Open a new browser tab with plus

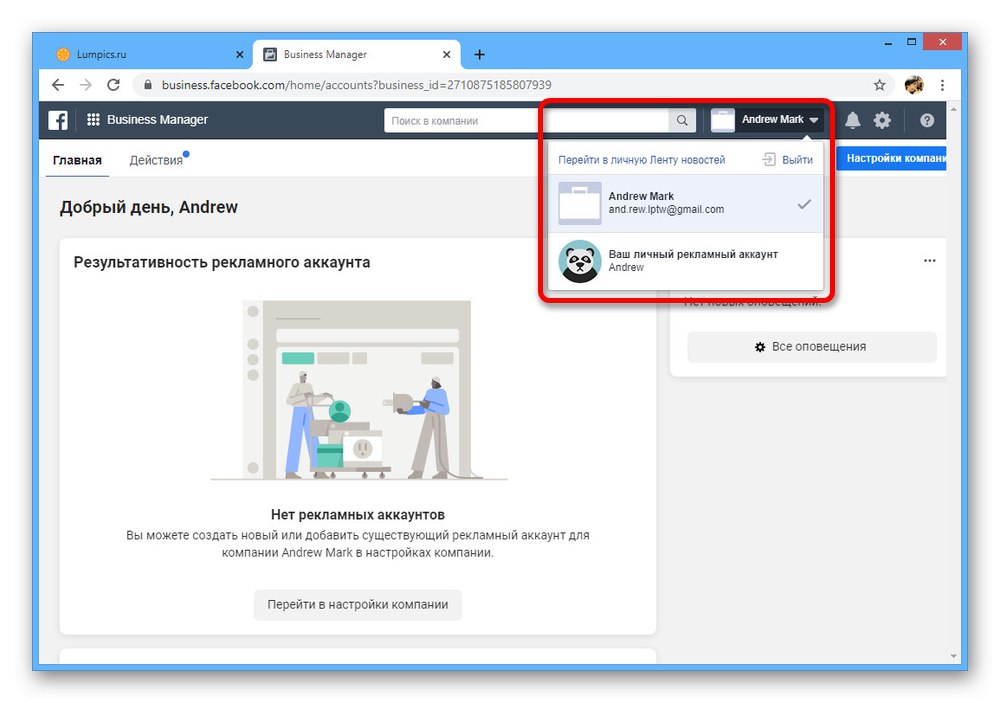click(x=480, y=55)
